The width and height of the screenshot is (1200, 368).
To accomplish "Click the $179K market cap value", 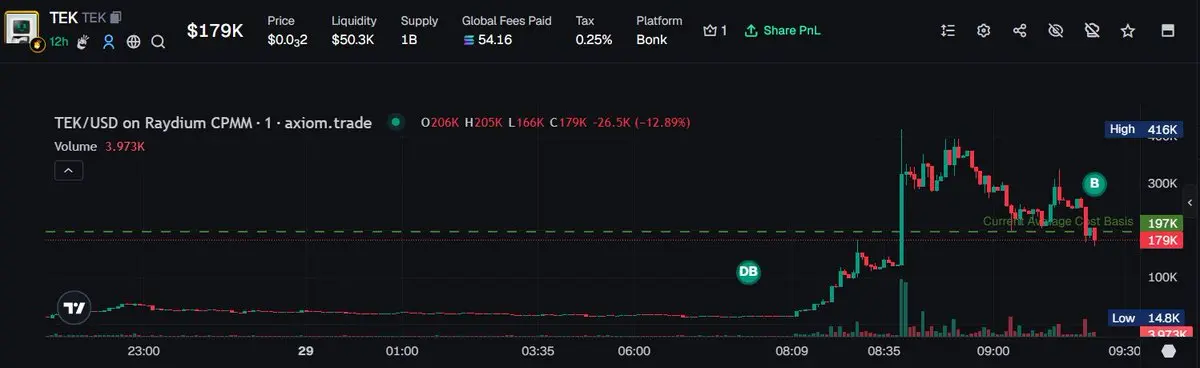I will pyautogui.click(x=215, y=31).
